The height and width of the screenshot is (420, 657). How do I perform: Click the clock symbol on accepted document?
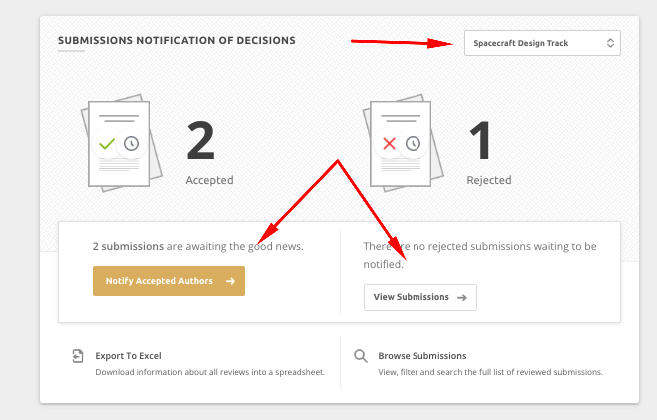coord(132,144)
